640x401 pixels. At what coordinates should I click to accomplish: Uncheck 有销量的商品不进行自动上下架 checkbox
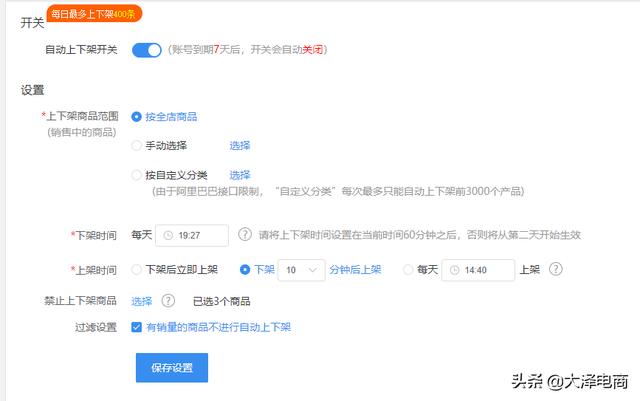pyautogui.click(x=137, y=327)
